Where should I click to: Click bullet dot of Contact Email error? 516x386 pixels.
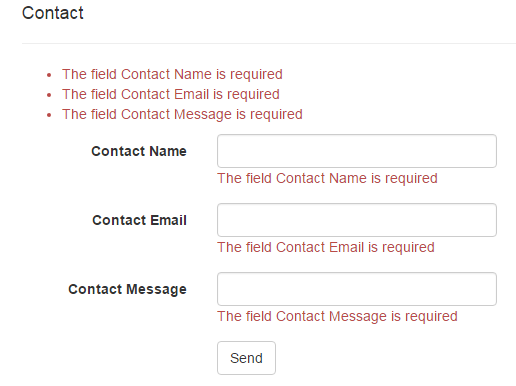[x=49, y=95]
